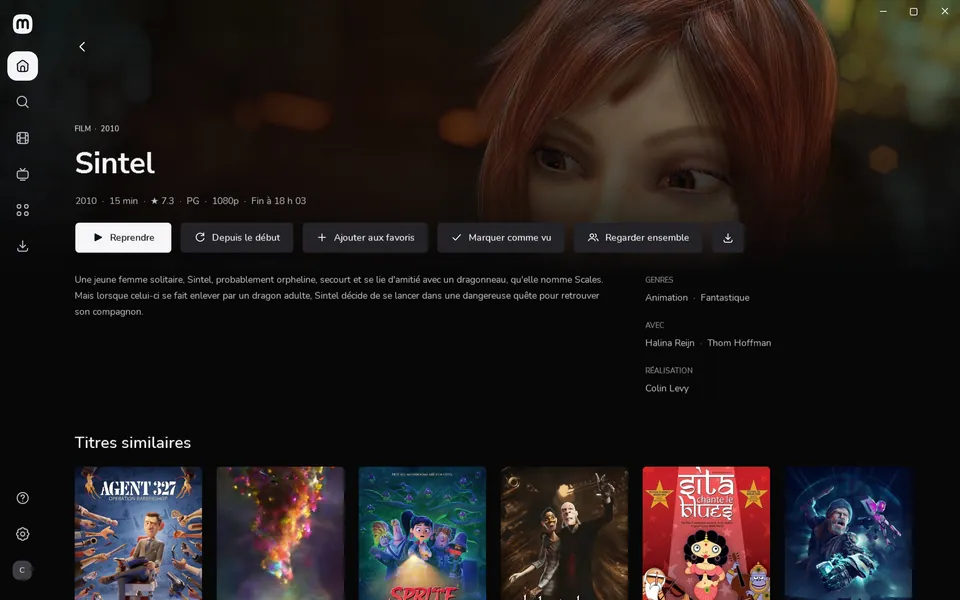Open the Help question mark icon
960x600 pixels.
coord(23,498)
